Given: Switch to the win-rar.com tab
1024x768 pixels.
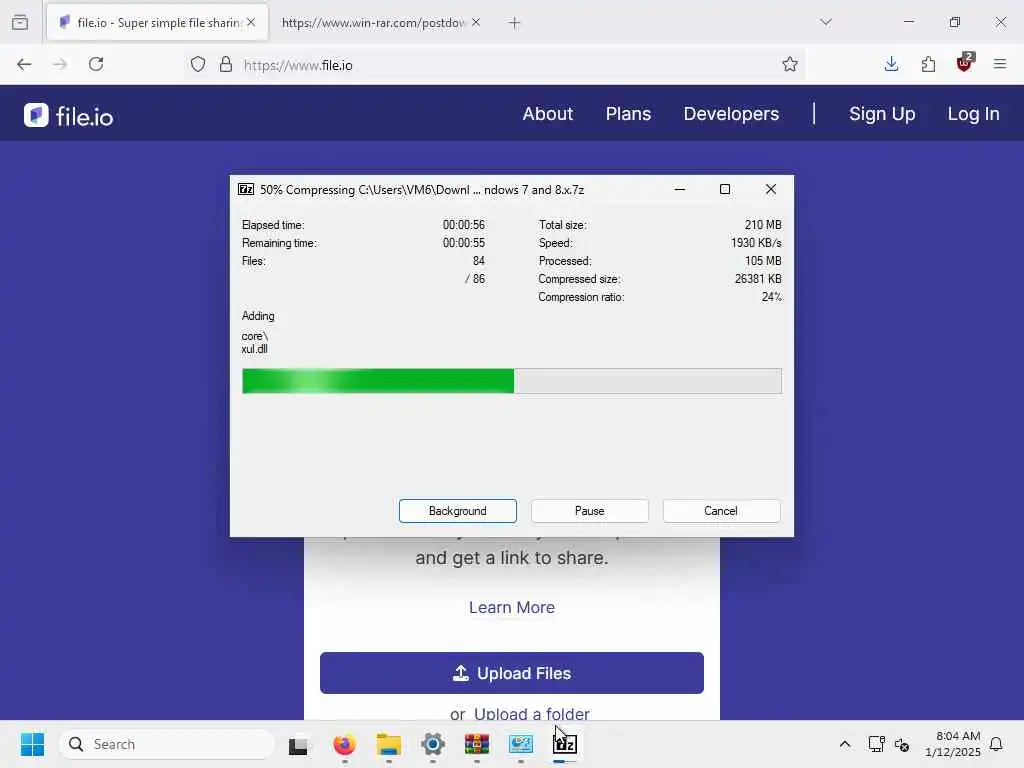Looking at the screenshot, I should [381, 23].
